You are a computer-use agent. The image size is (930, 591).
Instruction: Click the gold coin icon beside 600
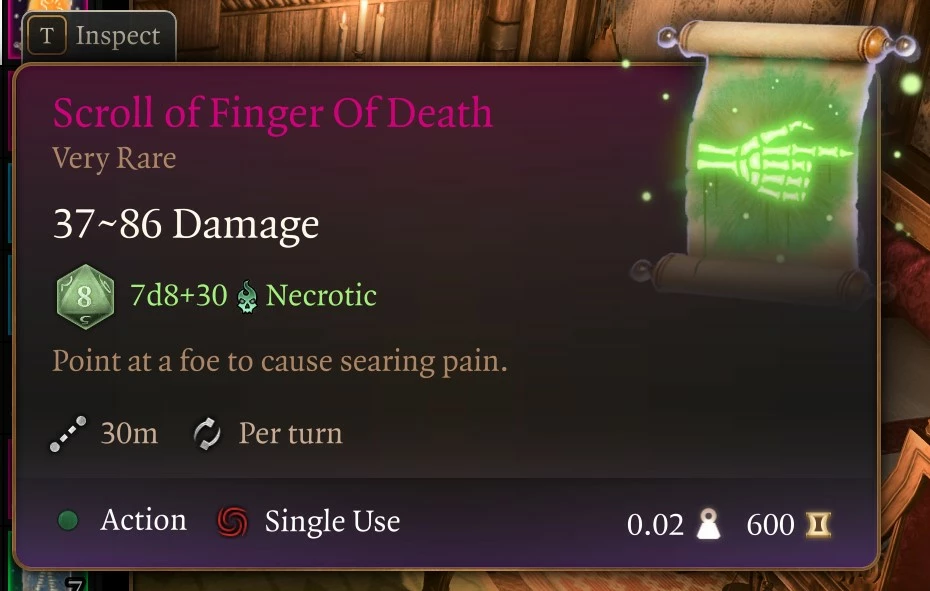[x=818, y=525]
